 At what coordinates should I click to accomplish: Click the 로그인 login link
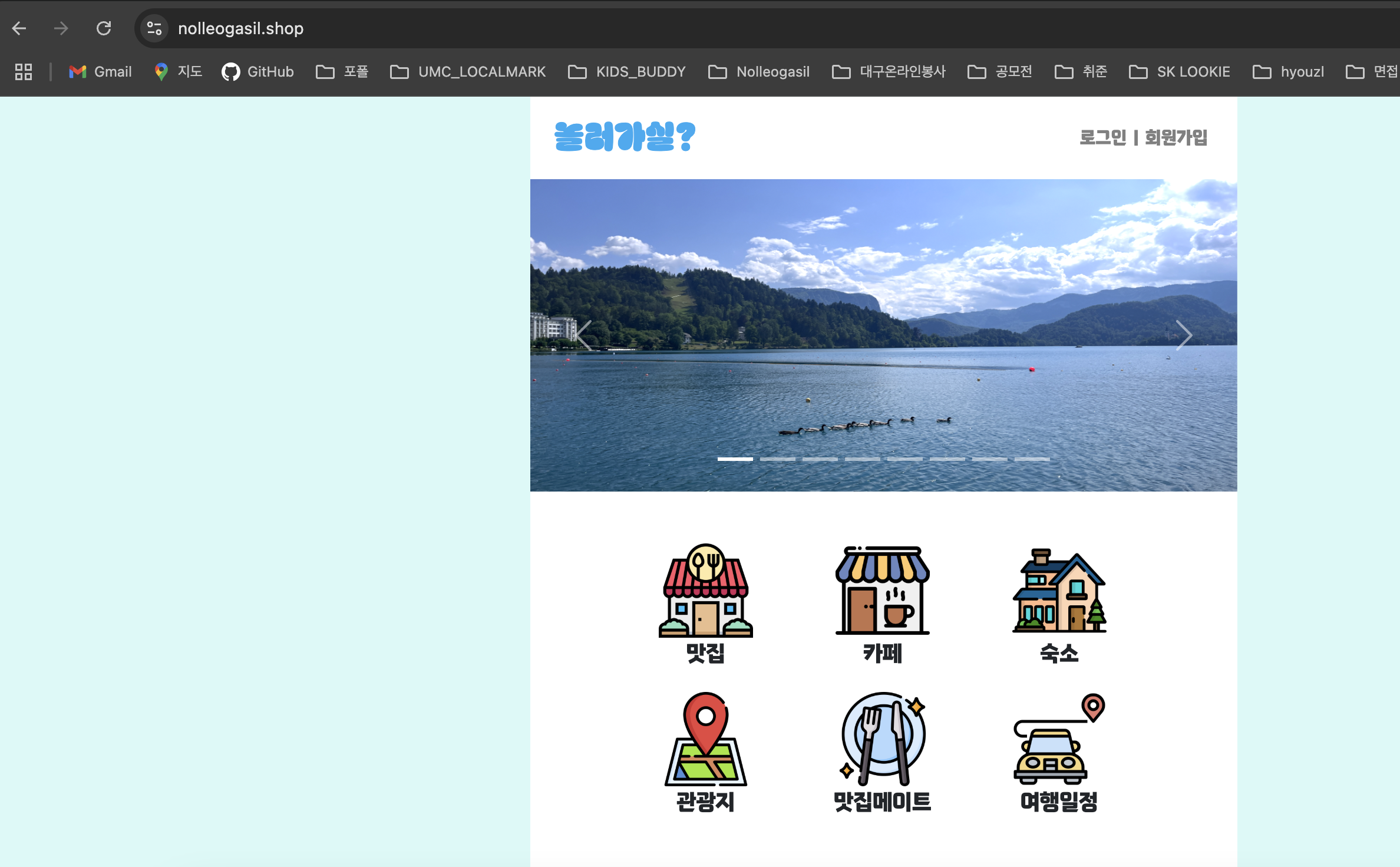click(x=1102, y=137)
